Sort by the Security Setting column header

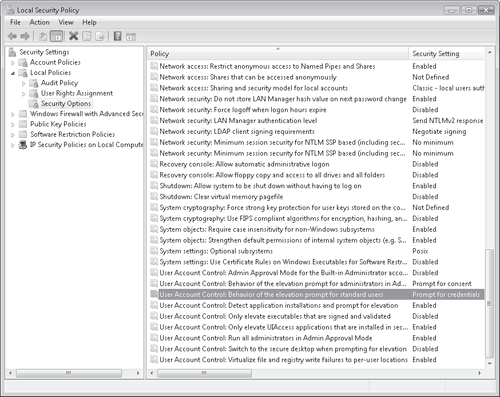[447, 54]
